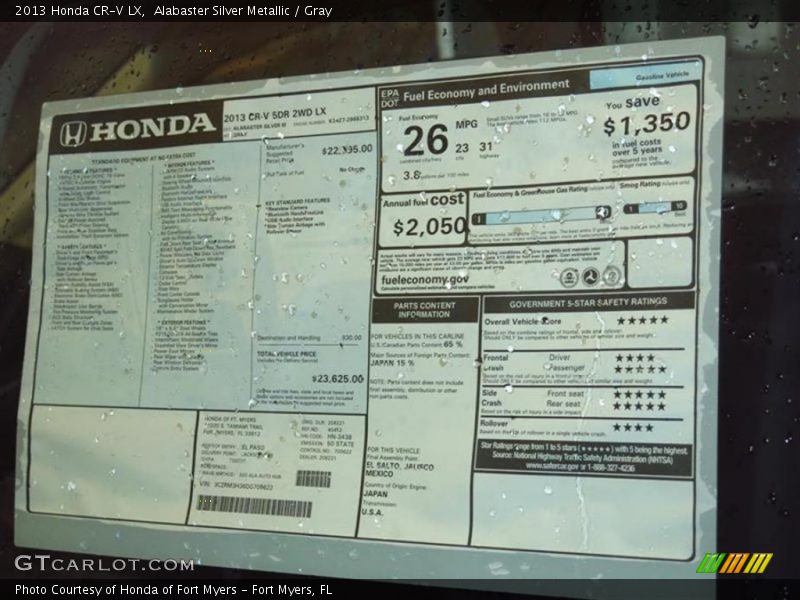800x600 pixels.
Task: Click the 'JAPAN 15 %' foreign parts content line
Action: tap(392, 363)
